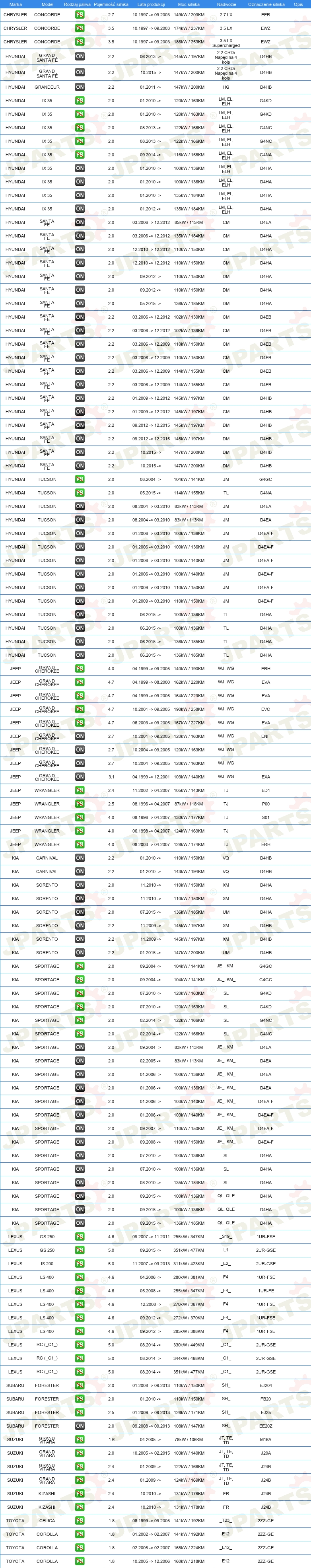Select the 'J20A' engine code cell

pyautogui.click(x=265, y=1453)
